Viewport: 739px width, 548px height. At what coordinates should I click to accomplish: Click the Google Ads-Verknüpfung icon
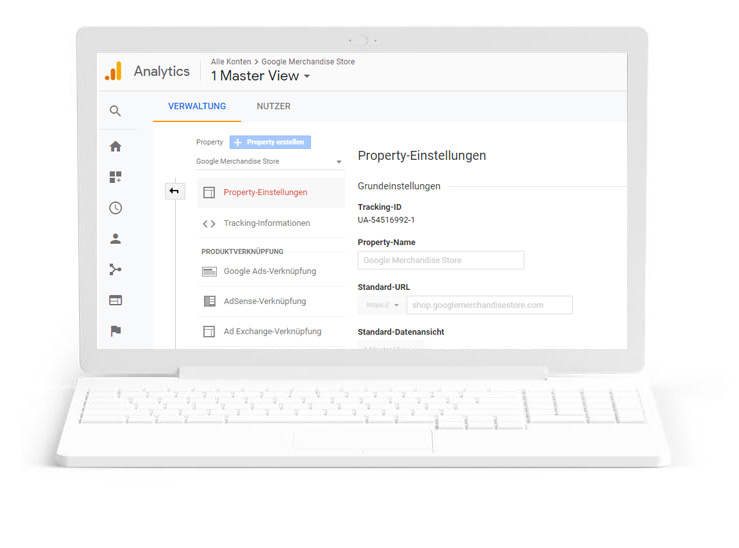pos(209,271)
